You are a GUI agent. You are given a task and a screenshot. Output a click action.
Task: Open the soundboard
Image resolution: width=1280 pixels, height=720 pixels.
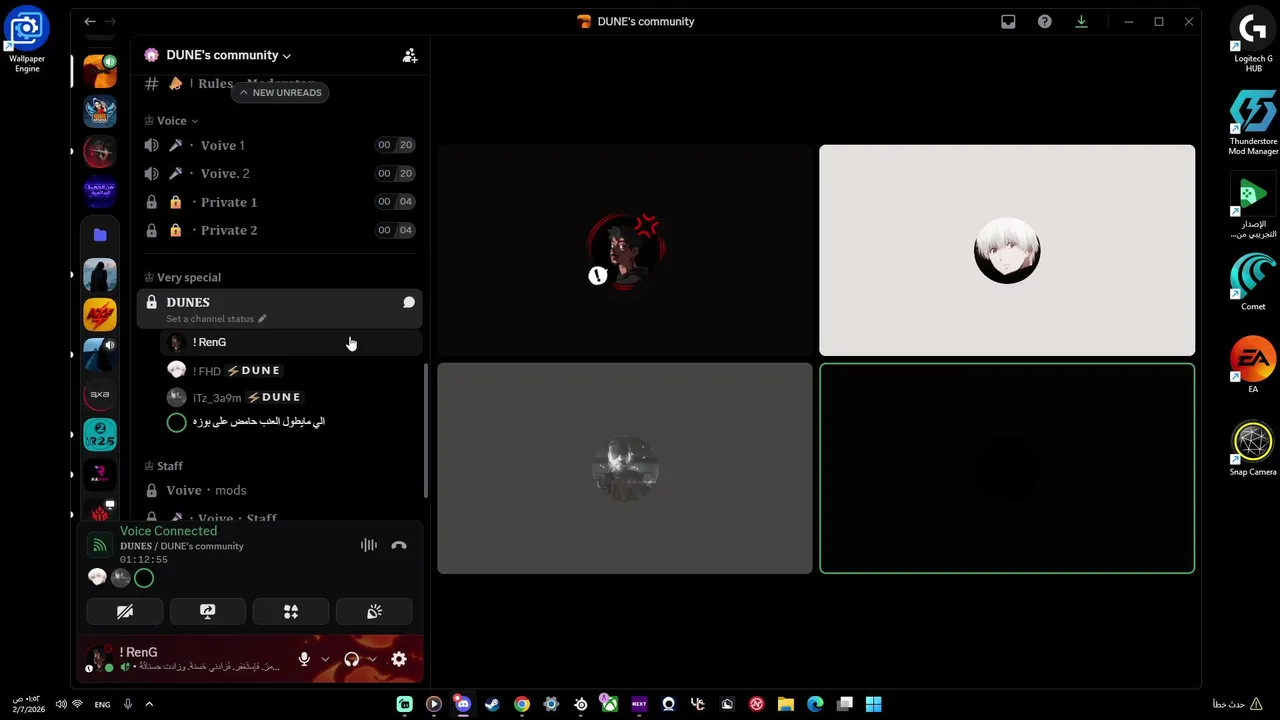click(374, 611)
